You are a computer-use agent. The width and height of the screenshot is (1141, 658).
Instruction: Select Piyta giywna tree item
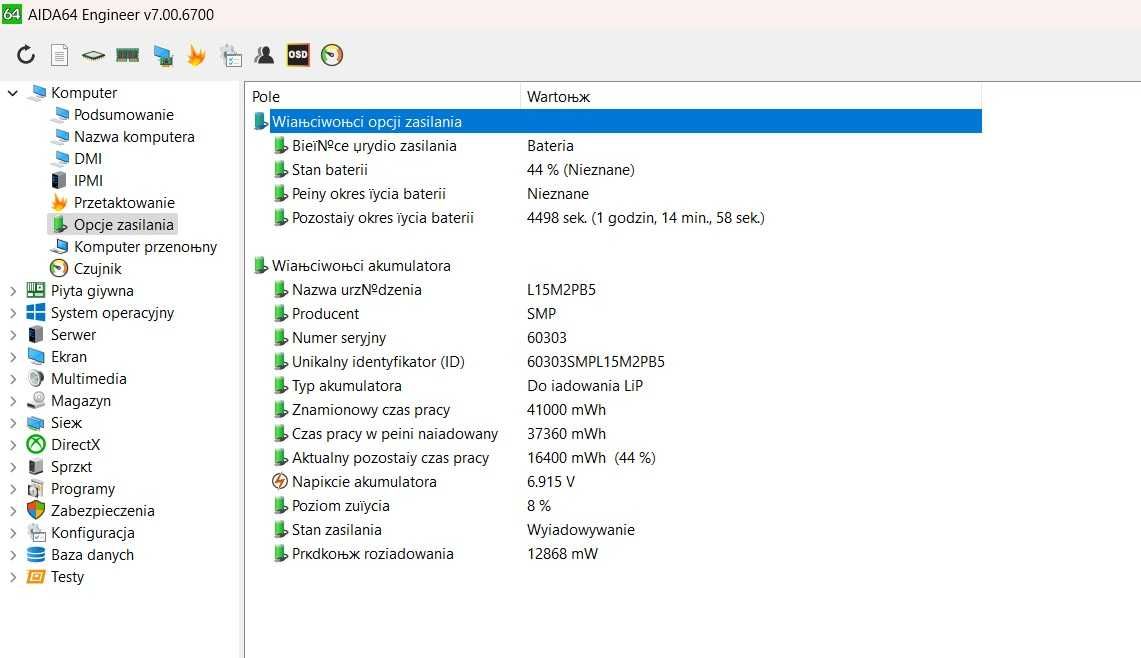[x=92, y=291]
